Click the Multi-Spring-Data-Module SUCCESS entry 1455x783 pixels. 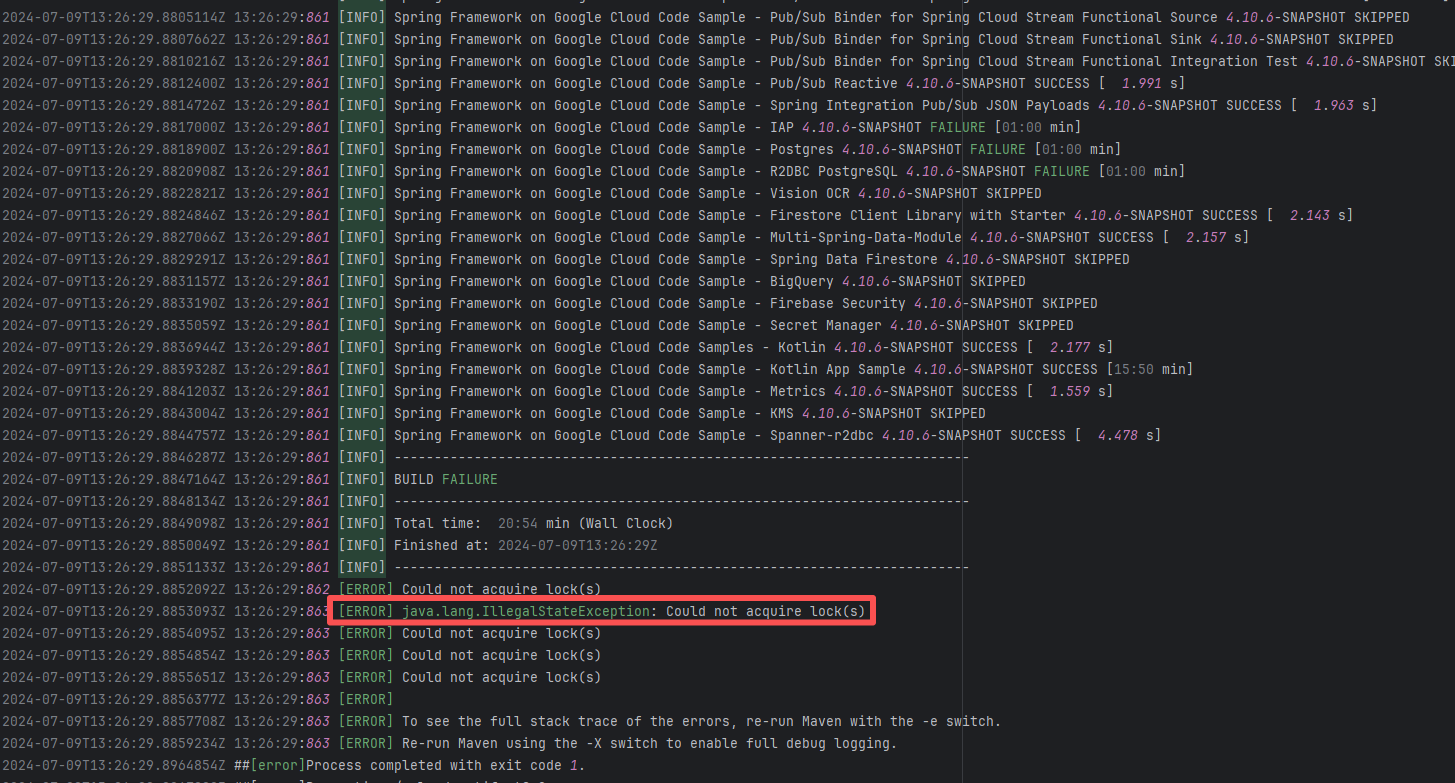(820, 237)
